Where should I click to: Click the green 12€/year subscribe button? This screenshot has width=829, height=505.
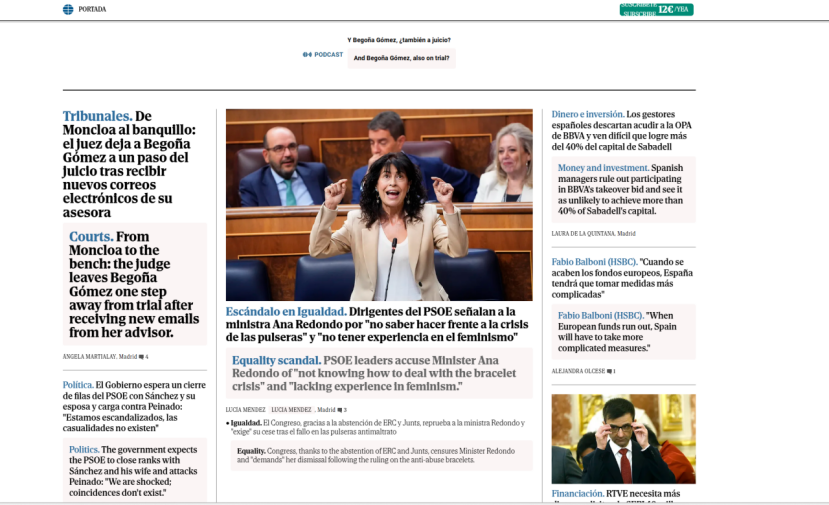(655, 9)
